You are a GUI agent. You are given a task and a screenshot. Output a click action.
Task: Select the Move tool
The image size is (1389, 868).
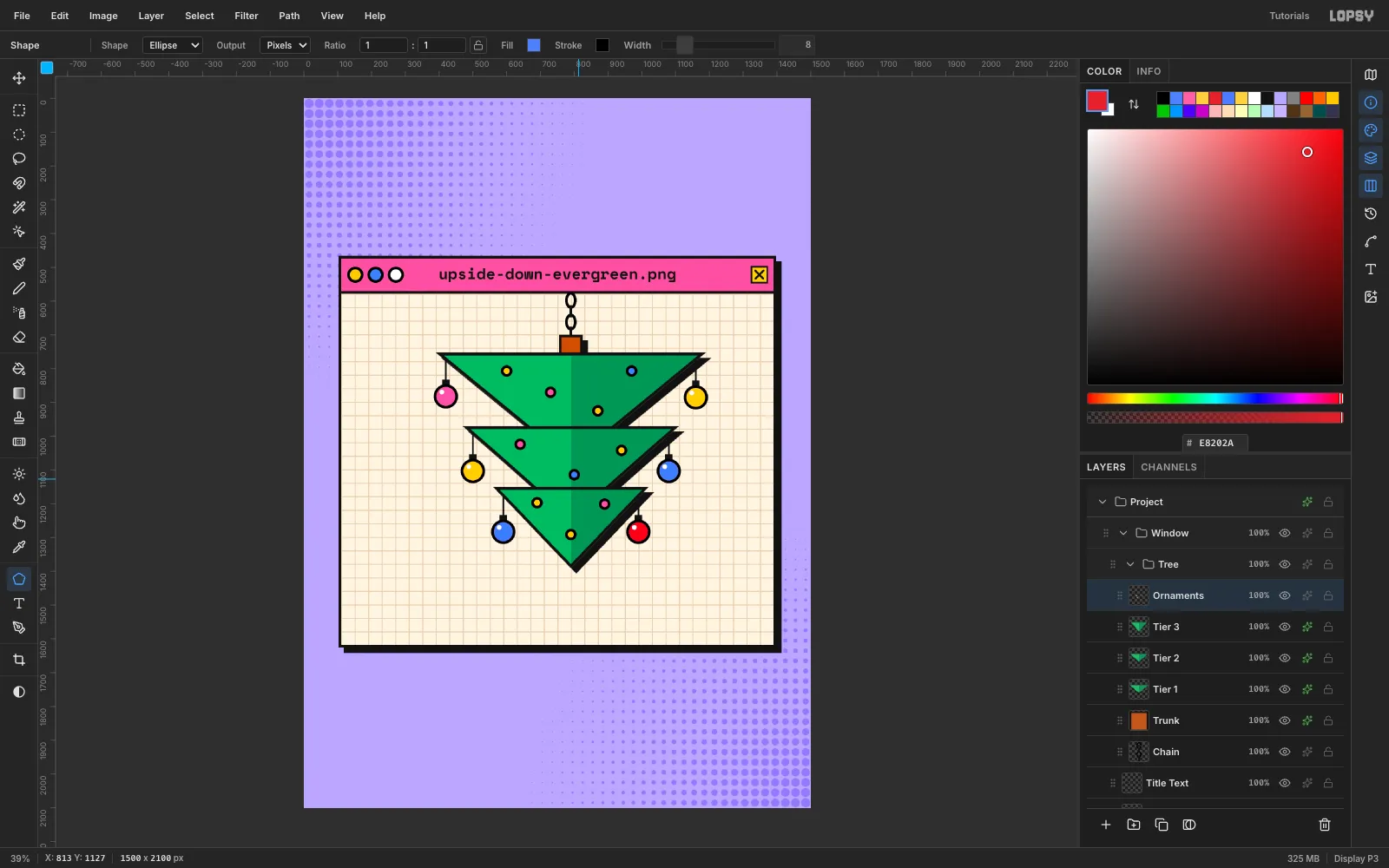[x=18, y=78]
